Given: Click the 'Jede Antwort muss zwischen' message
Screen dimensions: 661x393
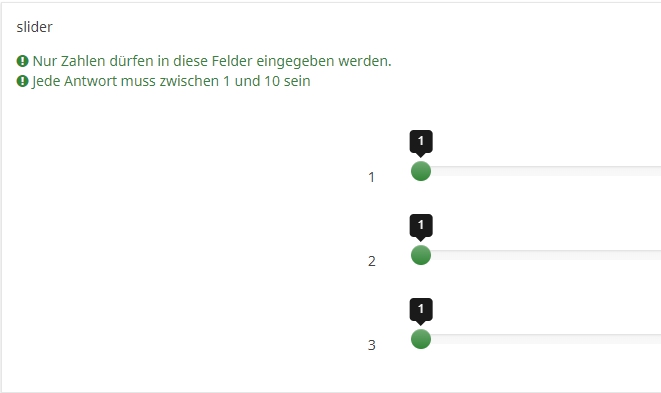Looking at the screenshot, I should click(x=171, y=81).
